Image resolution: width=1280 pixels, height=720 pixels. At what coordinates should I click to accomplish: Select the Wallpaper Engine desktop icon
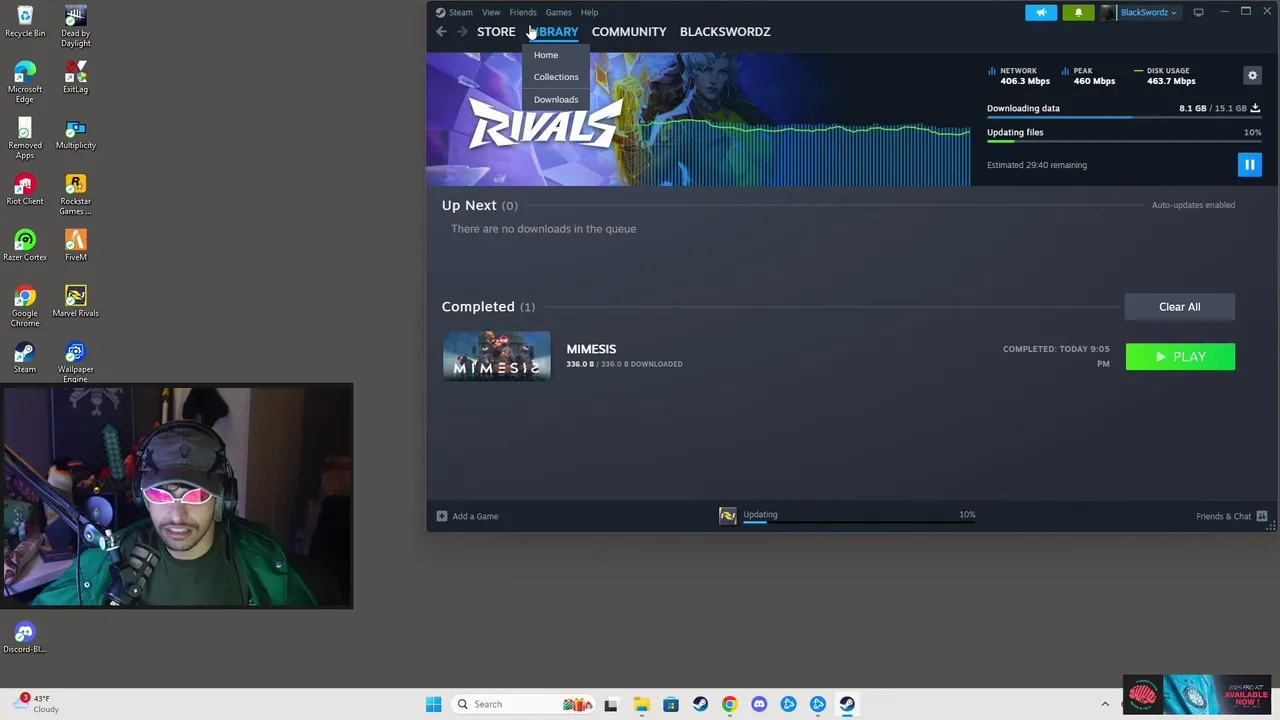[75, 362]
